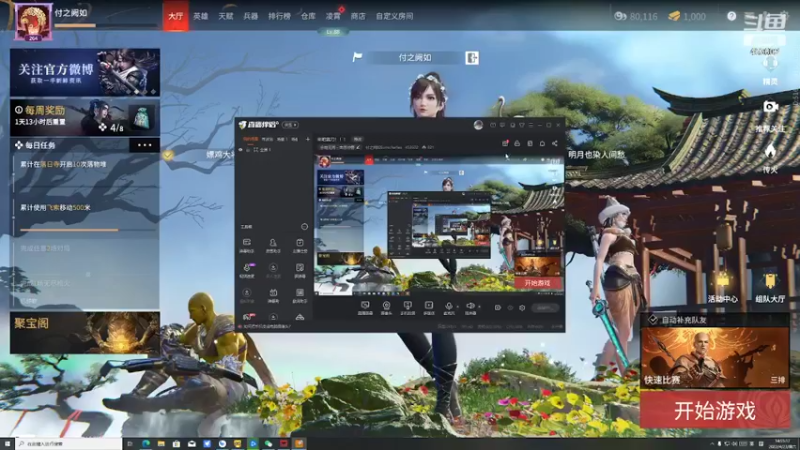This screenshot has height=450, width=800.
Task: Open the toolbox person-shaped tool
Action: (x=273, y=243)
